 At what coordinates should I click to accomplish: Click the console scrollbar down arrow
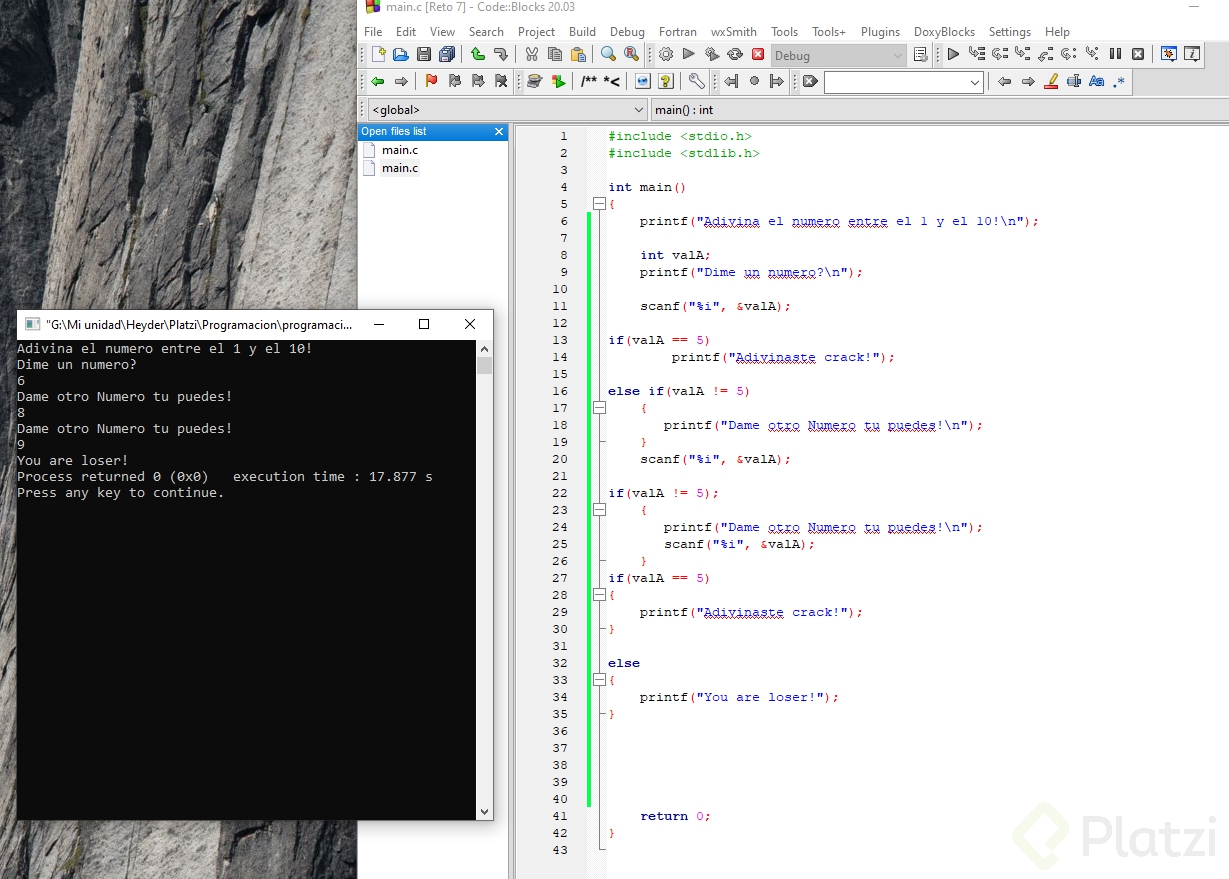click(x=485, y=812)
